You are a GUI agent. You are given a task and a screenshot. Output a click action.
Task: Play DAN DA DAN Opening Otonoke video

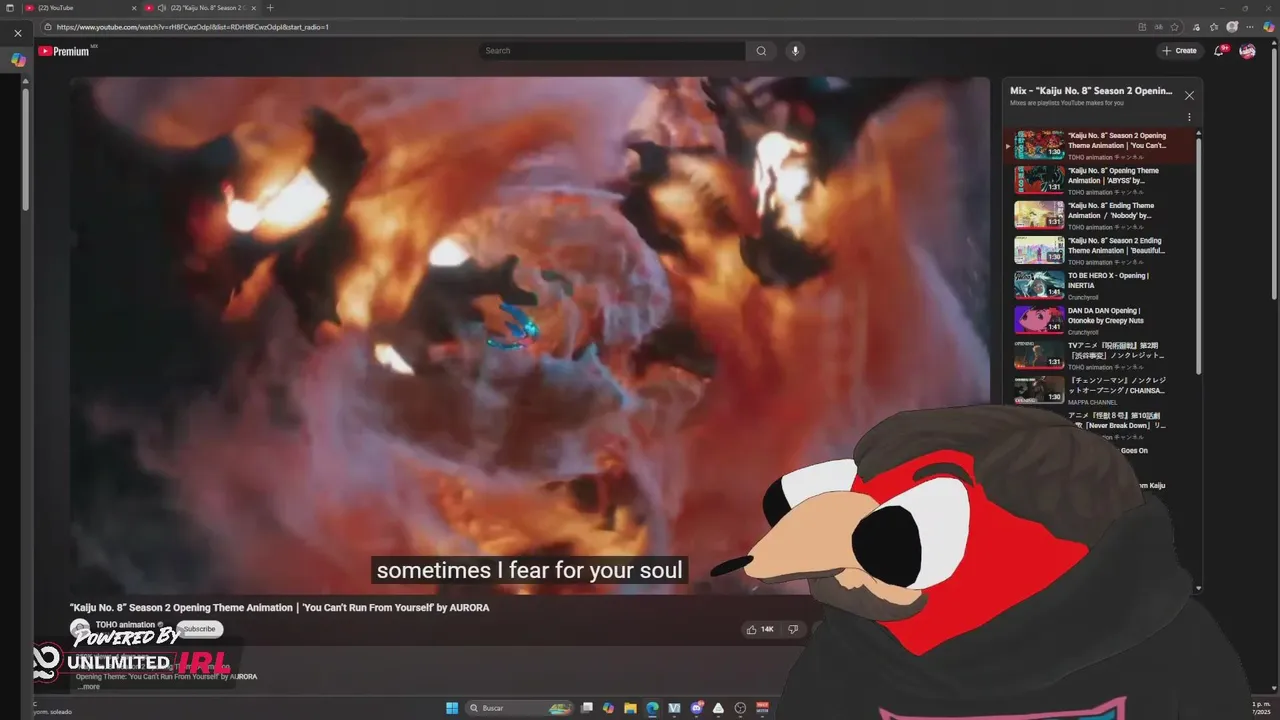coord(1098,320)
